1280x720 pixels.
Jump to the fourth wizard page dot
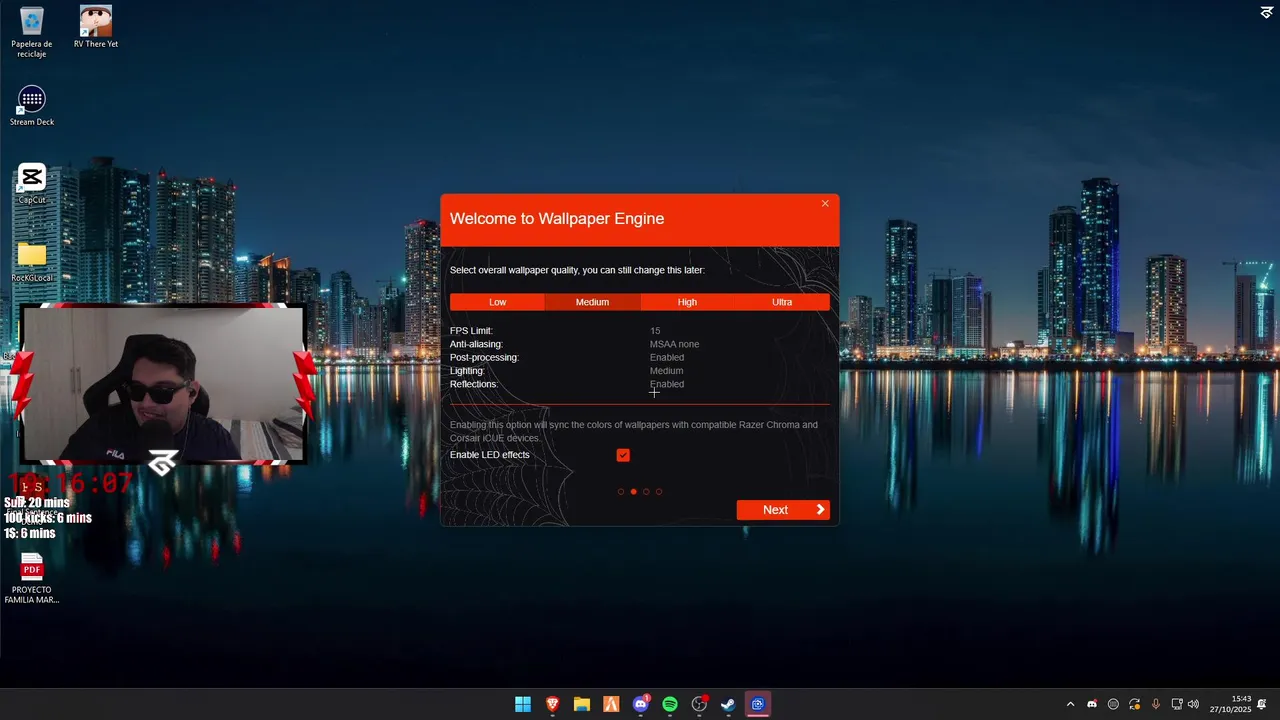coord(659,492)
